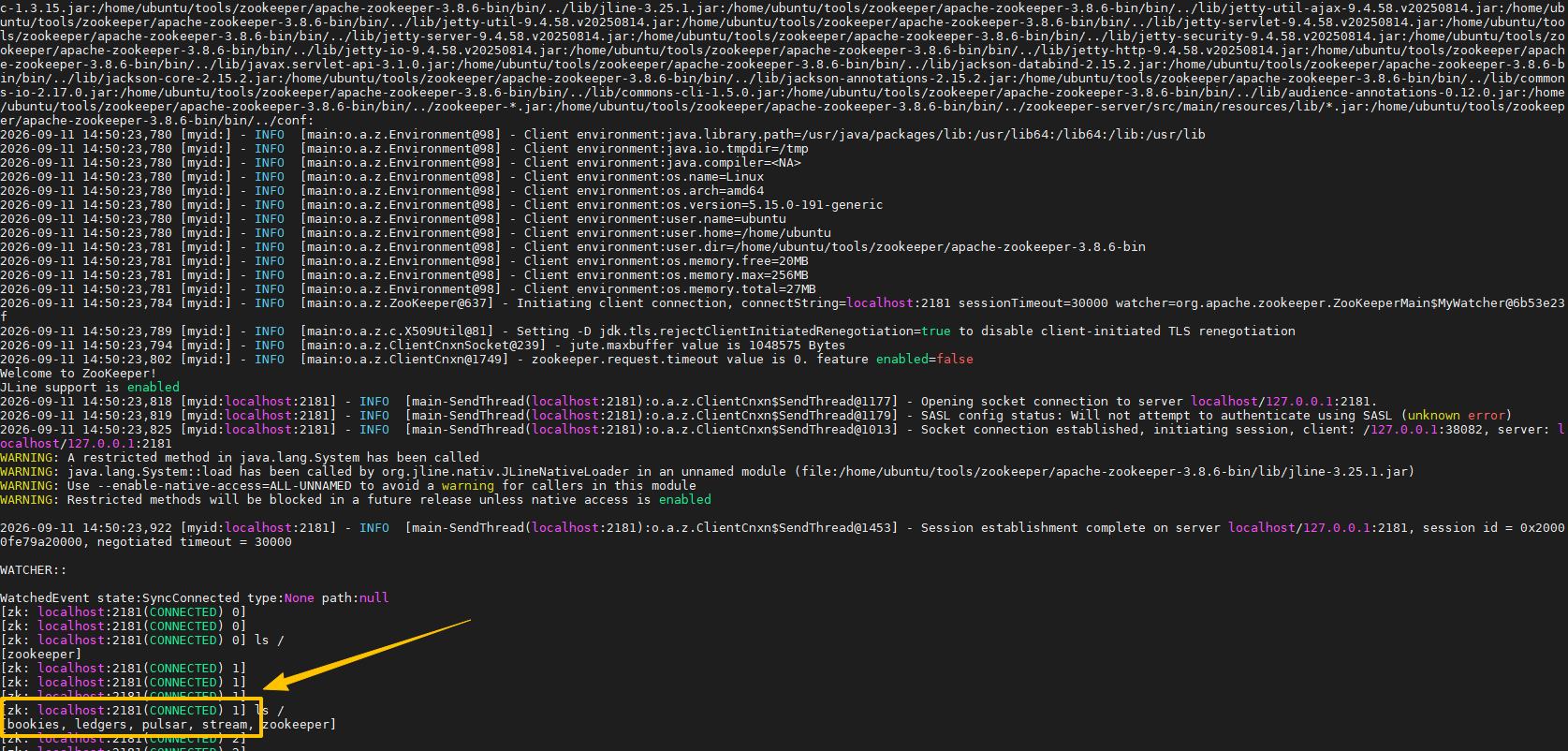Select the --enable-native-access=ALL-UNNAMED warning flag

pos(225,486)
